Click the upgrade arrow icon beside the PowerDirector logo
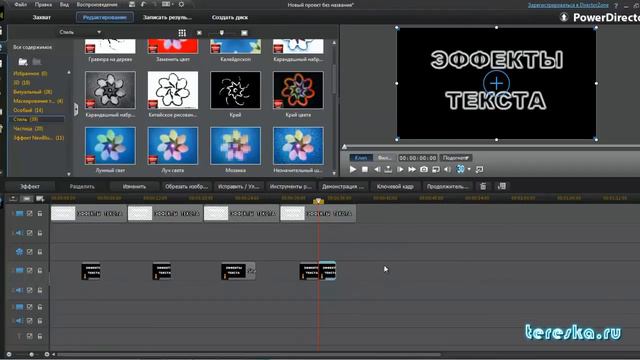Screen dimensions: 640x360 coord(564,17)
